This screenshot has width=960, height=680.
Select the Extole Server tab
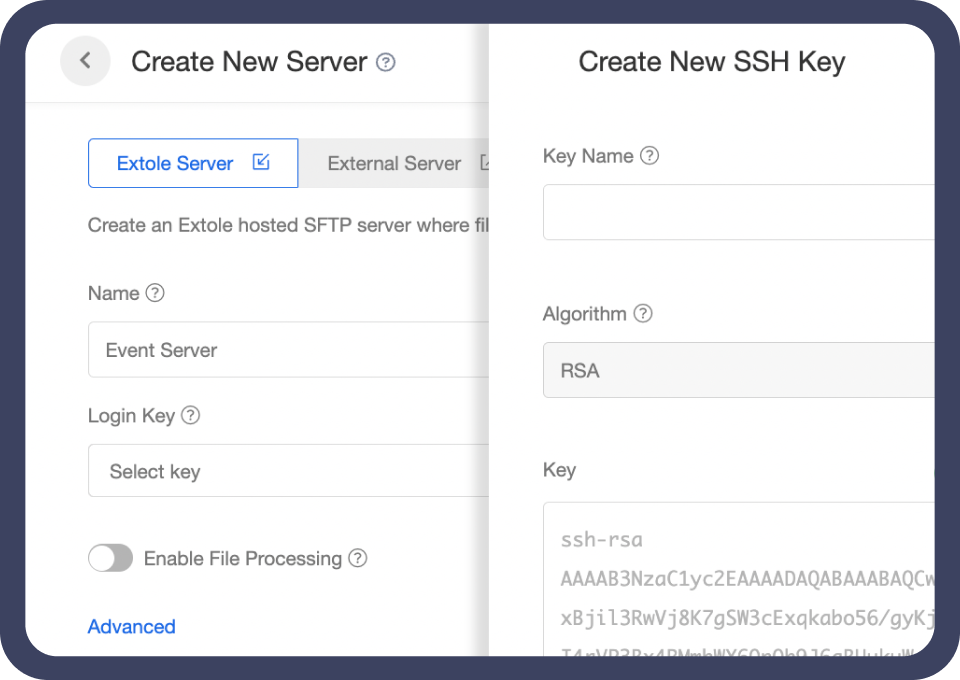[193, 163]
